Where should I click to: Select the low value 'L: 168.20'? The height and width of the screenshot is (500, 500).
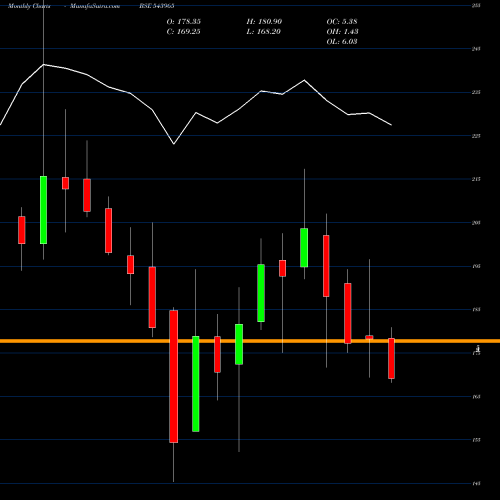point(264,32)
